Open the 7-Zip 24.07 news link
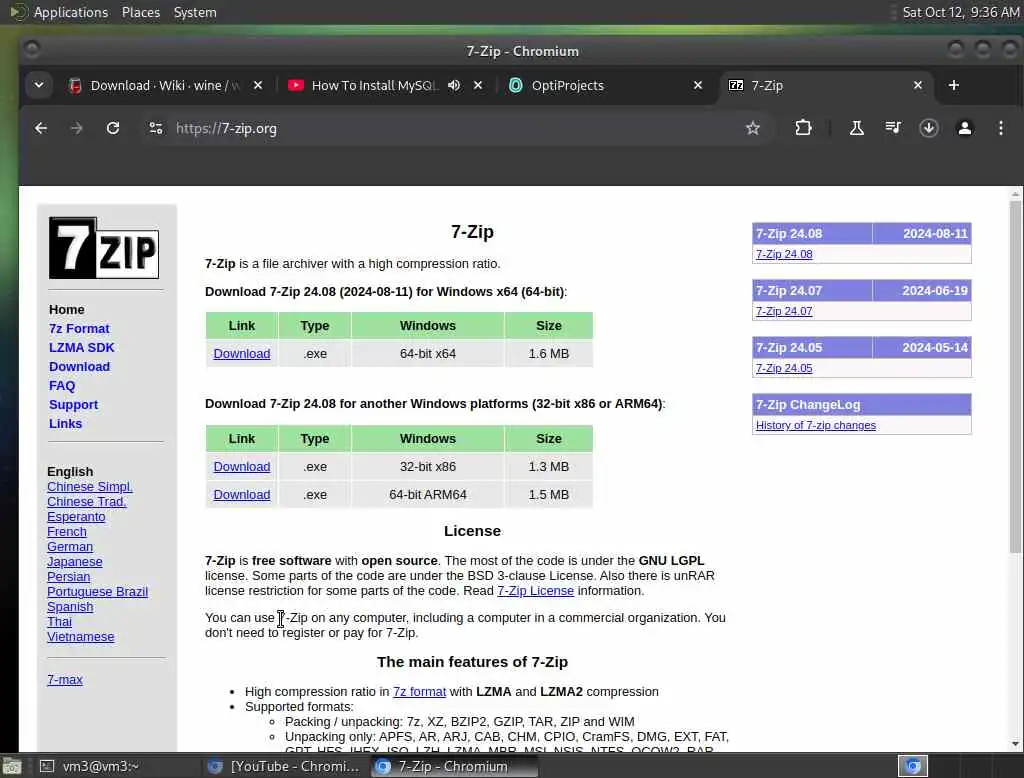 [784, 311]
